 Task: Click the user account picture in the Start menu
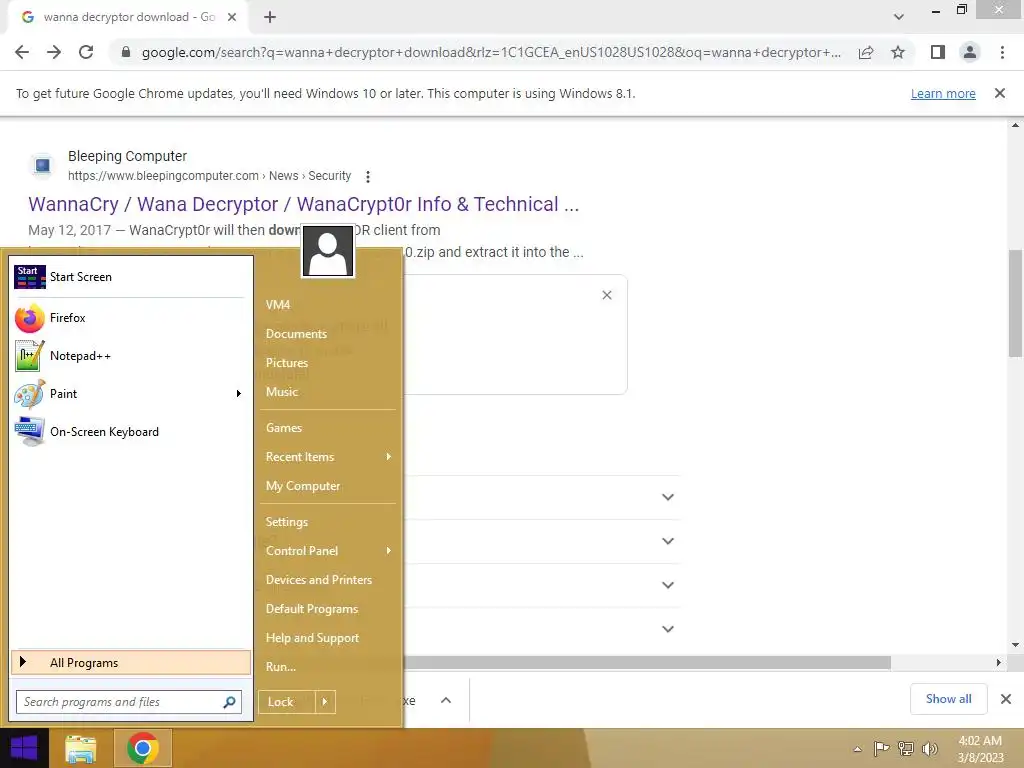tap(328, 251)
